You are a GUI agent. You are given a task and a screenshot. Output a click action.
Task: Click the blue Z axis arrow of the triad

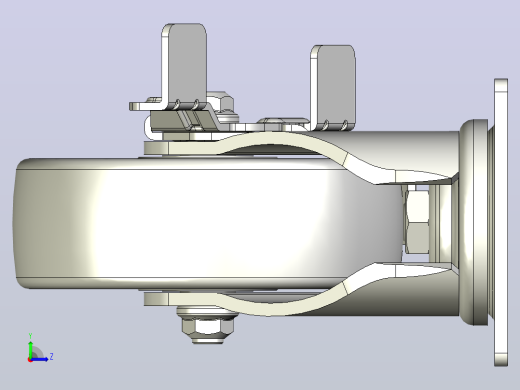[x=40, y=359]
